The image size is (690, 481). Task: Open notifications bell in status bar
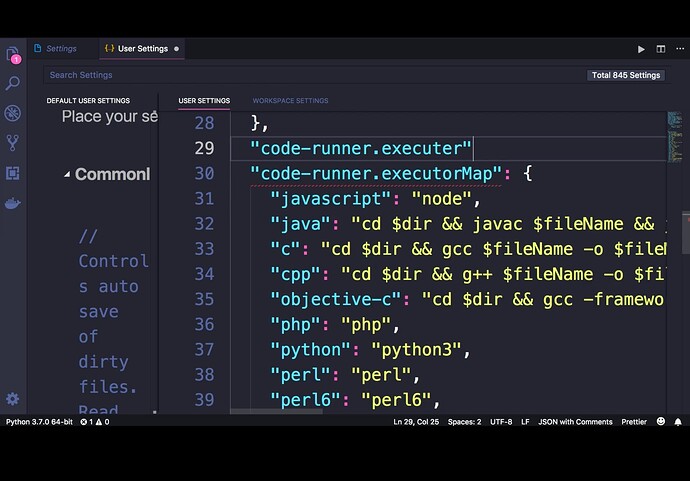(678, 422)
